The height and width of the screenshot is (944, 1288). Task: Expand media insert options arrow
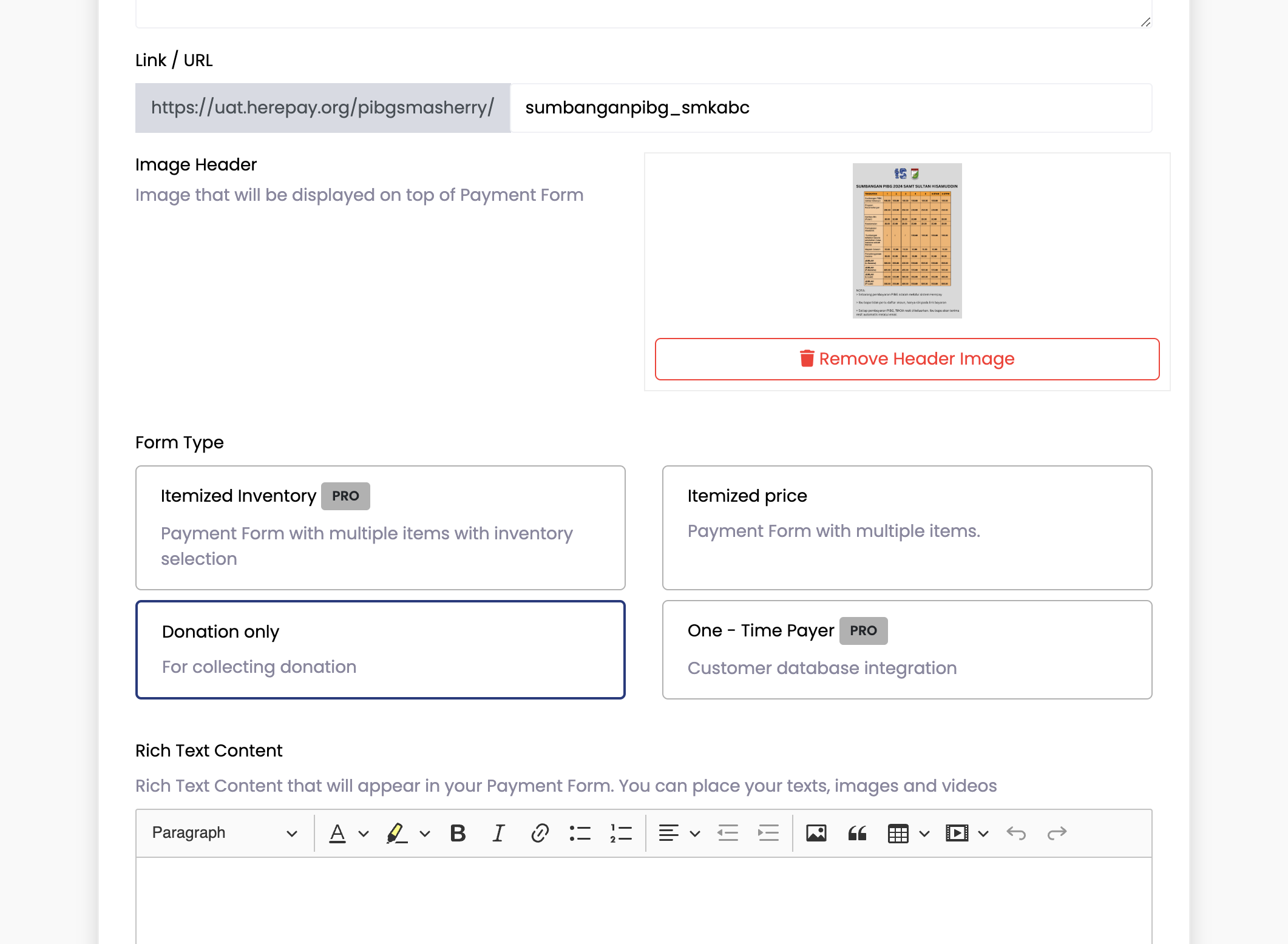point(983,834)
